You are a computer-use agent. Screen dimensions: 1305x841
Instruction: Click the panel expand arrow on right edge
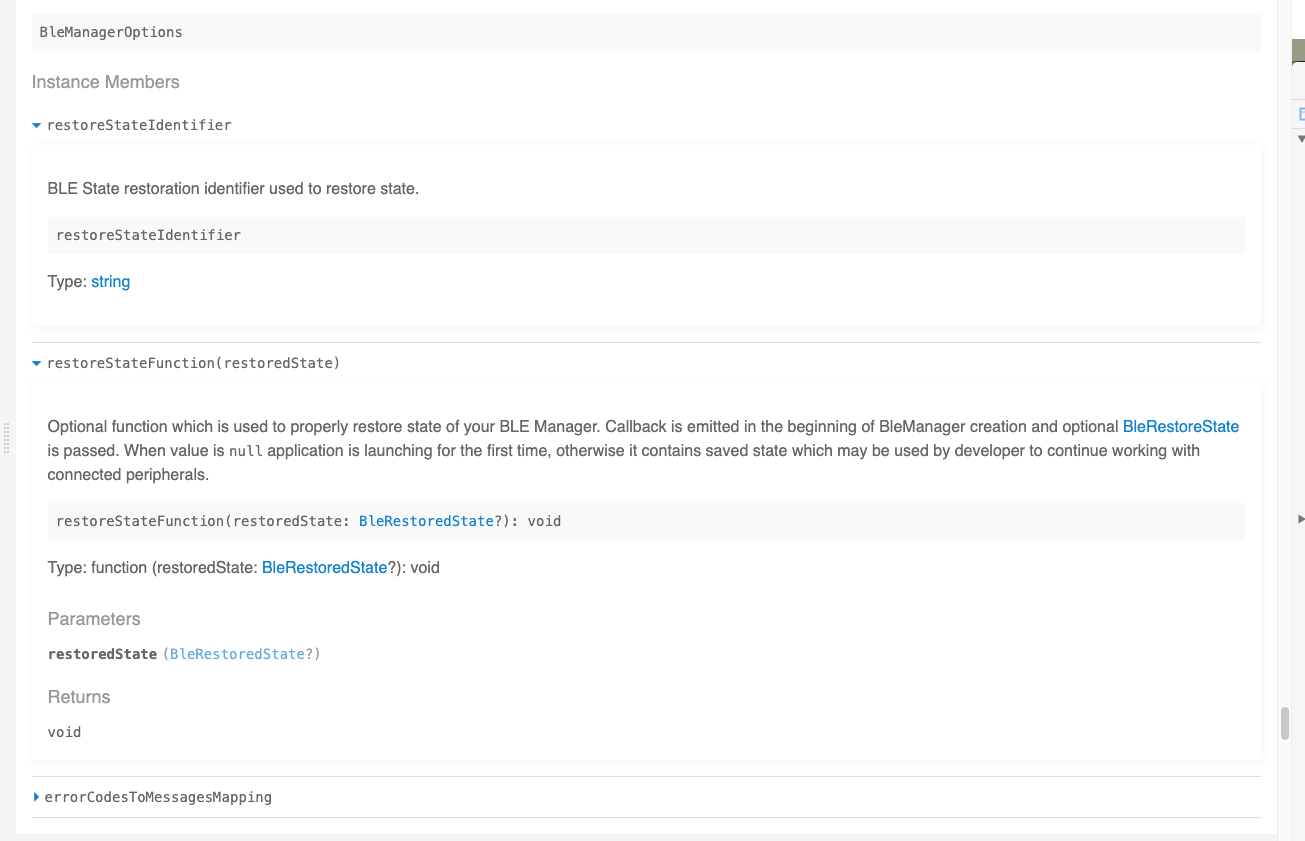(1300, 519)
